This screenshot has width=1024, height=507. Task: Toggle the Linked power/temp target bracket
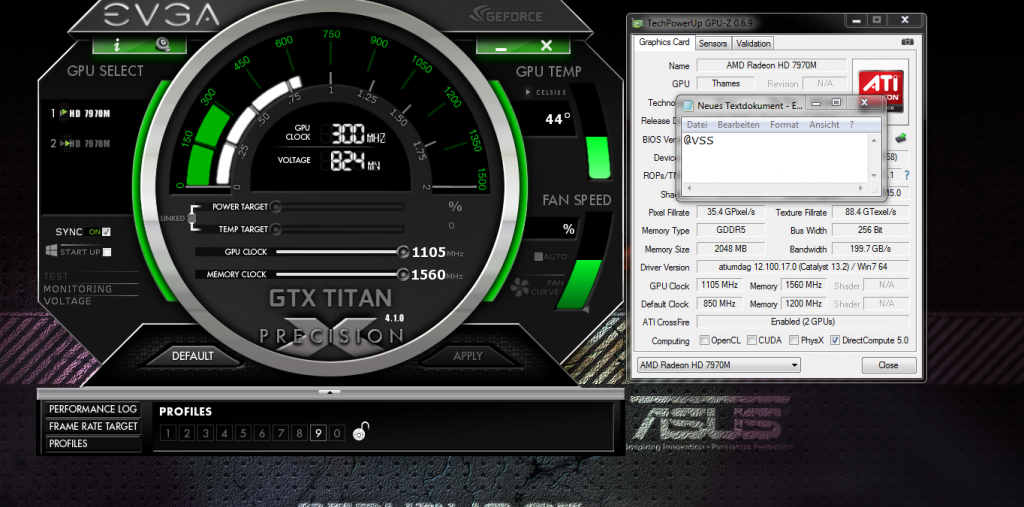click(x=192, y=218)
